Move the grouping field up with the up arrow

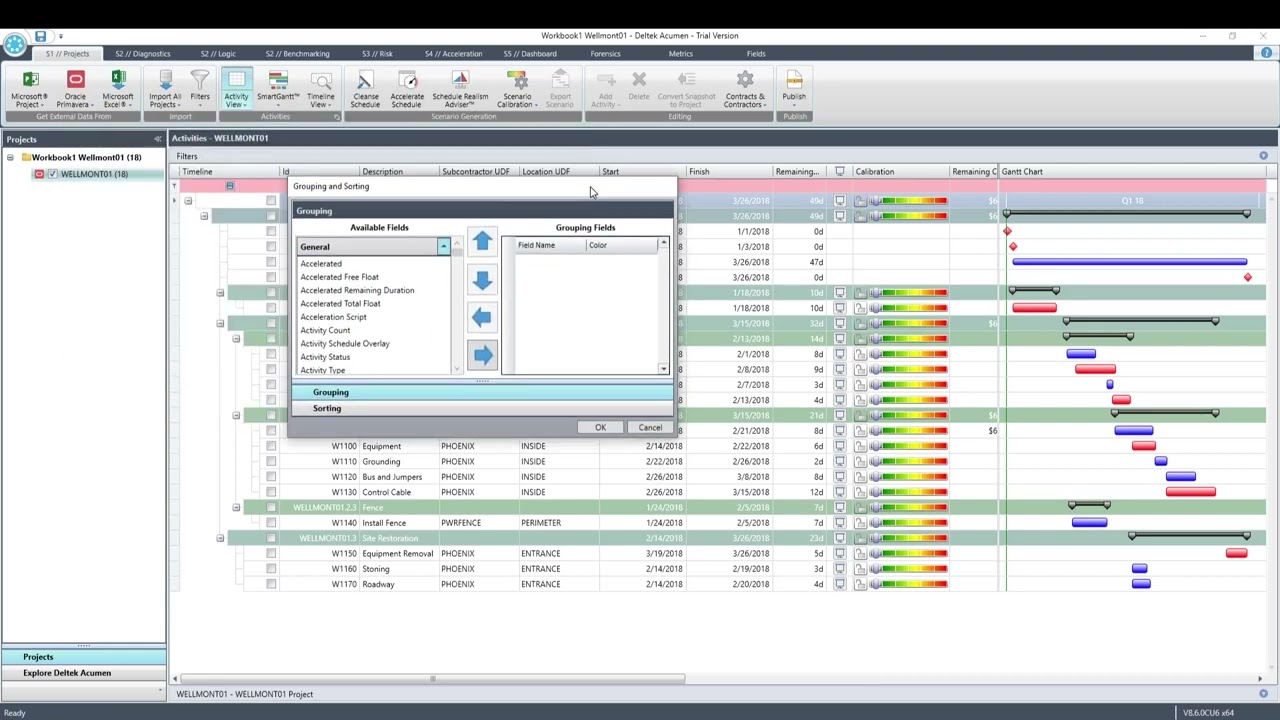tap(482, 241)
